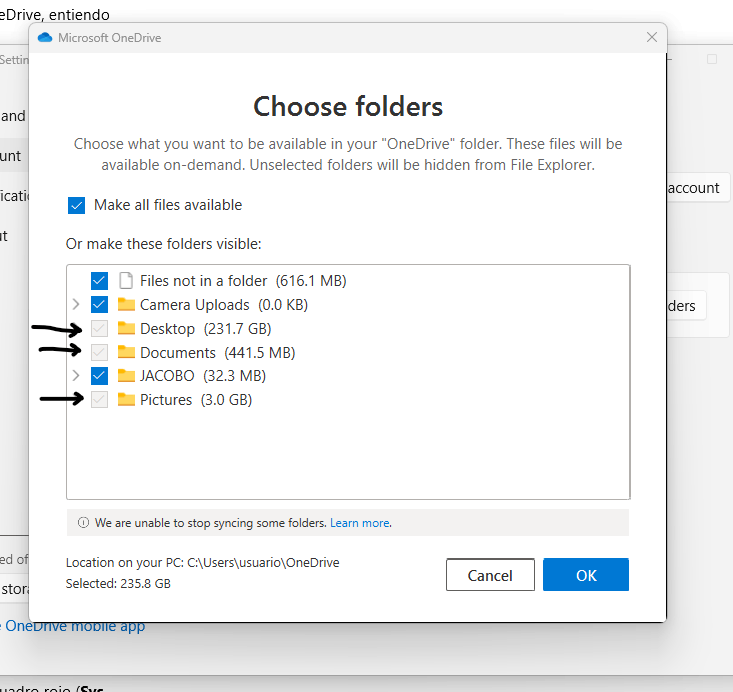Expand the Camera Uploads folder
Image resolution: width=733 pixels, height=692 pixels.
click(x=76, y=305)
